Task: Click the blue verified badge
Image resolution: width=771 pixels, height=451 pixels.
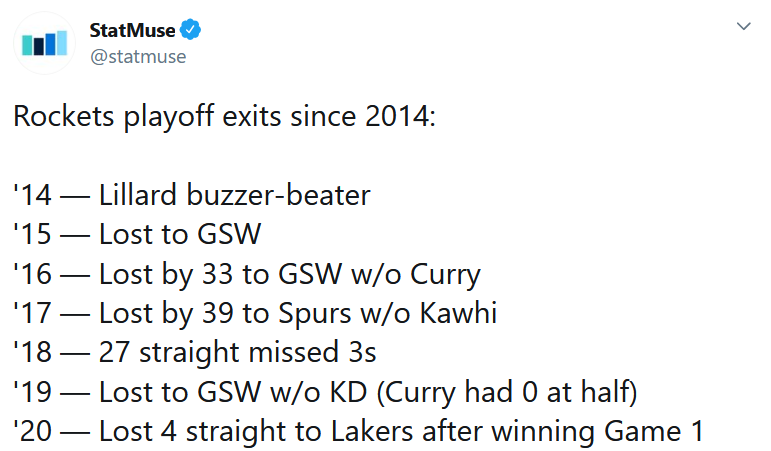Action: pos(190,30)
